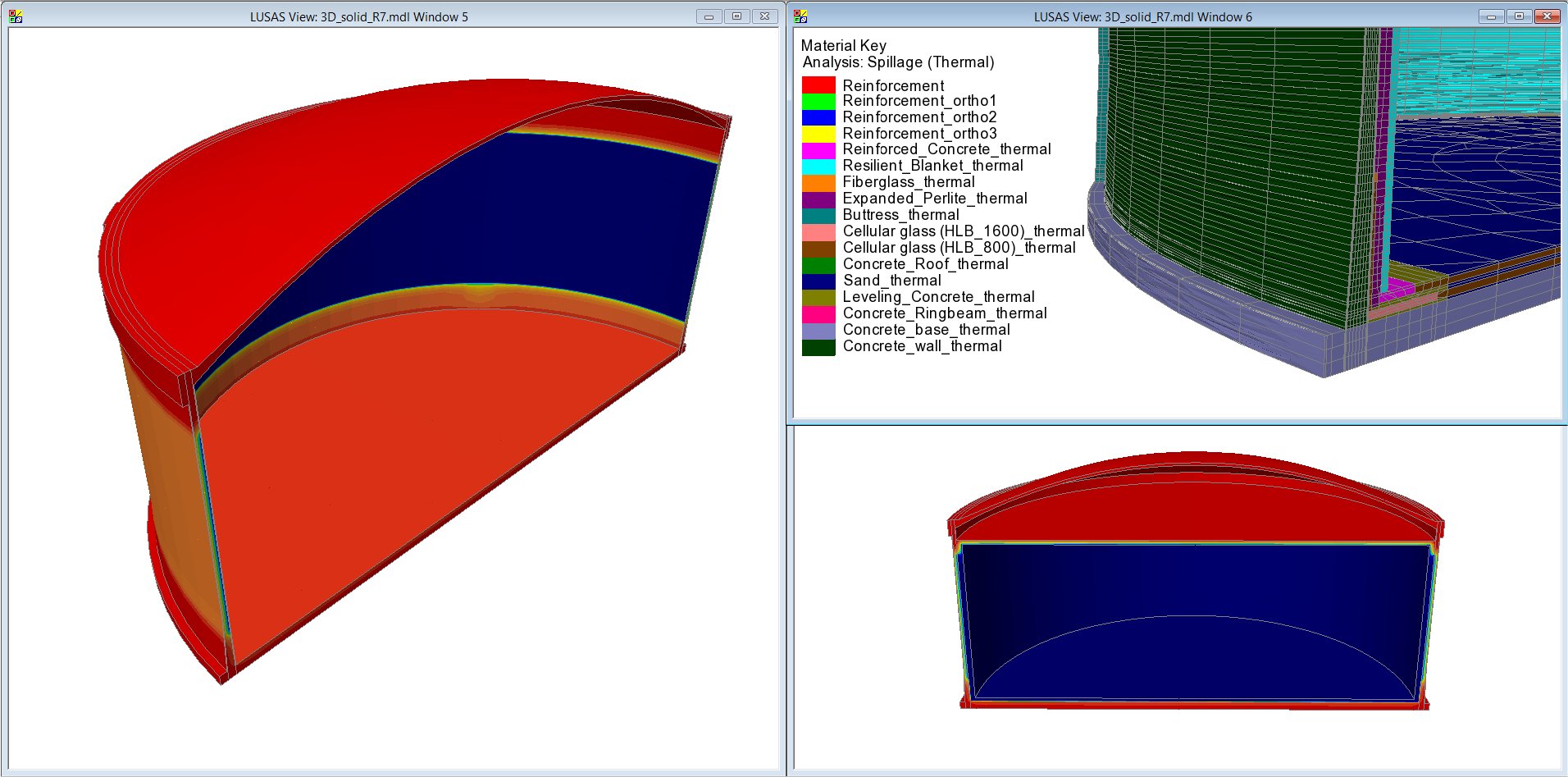The image size is (1568, 777).
Task: Activate Window 5 by clicking its title text
Action: tap(358, 16)
